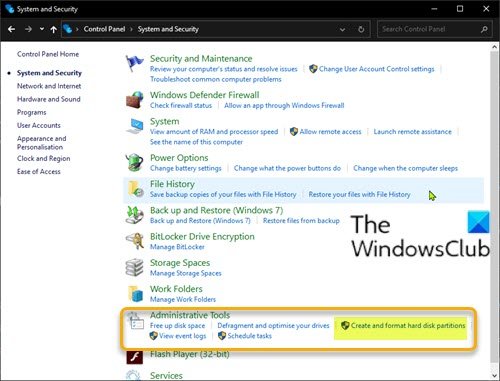Screen dimensions: 500x381
Task: Click the refresh button in address bar
Action: click(361, 29)
